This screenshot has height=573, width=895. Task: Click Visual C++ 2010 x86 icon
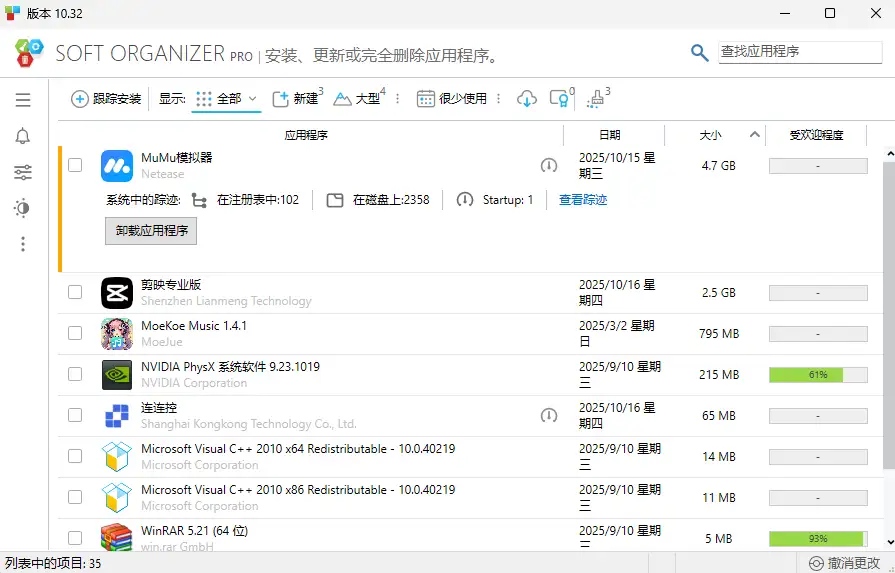click(x=117, y=498)
